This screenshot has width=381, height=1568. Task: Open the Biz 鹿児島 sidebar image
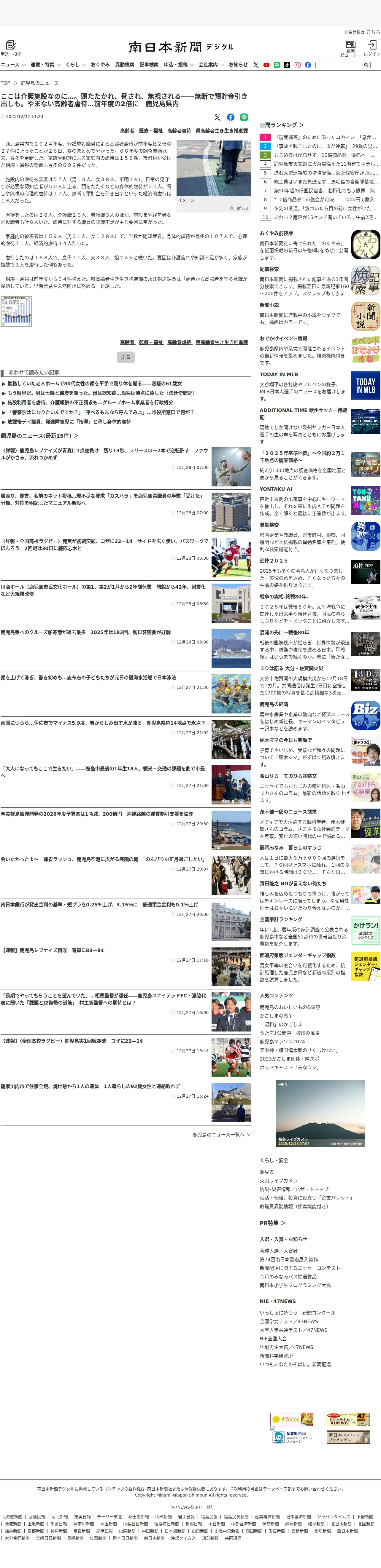366,715
